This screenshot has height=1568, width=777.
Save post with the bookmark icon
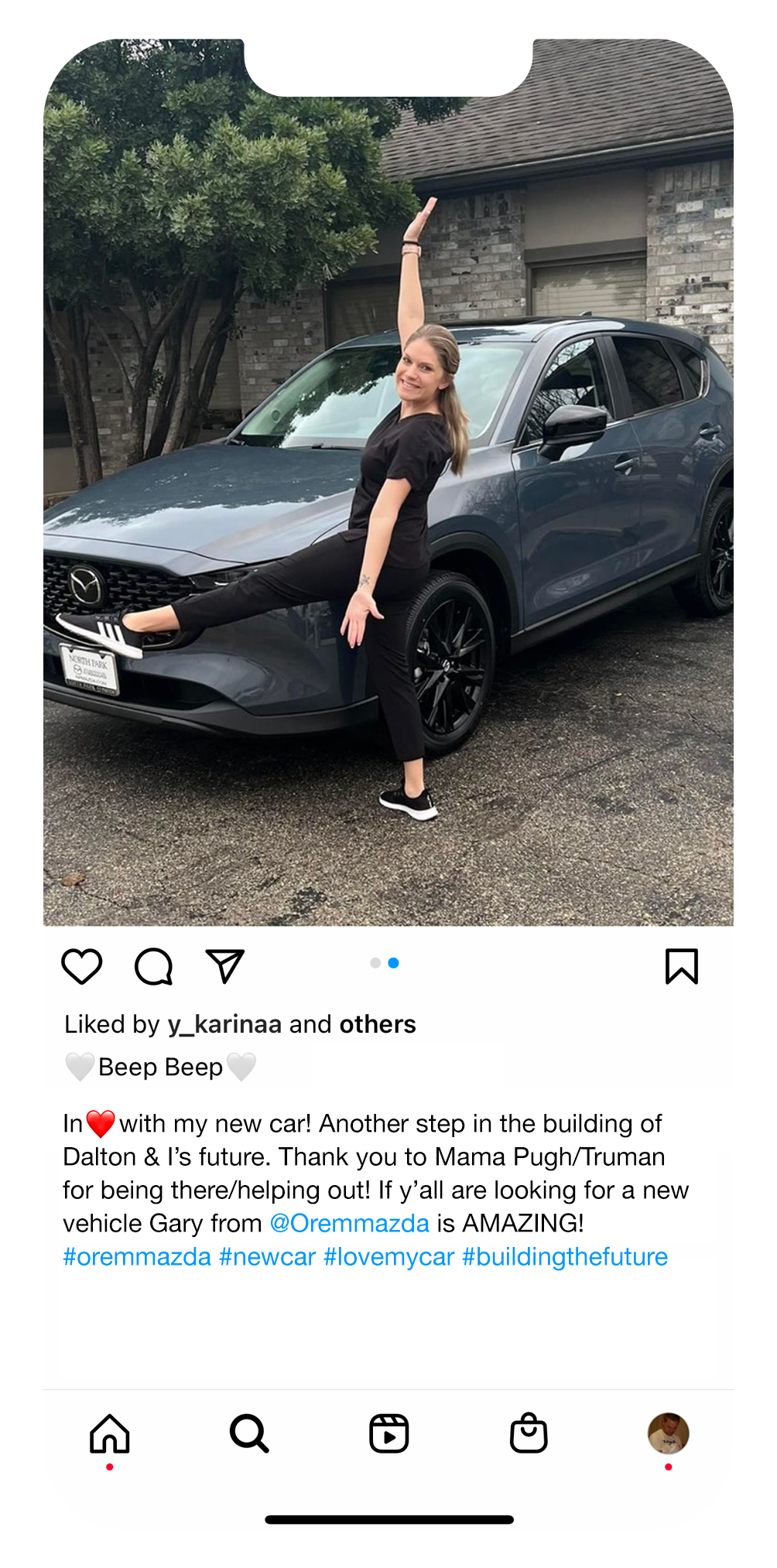(x=682, y=966)
